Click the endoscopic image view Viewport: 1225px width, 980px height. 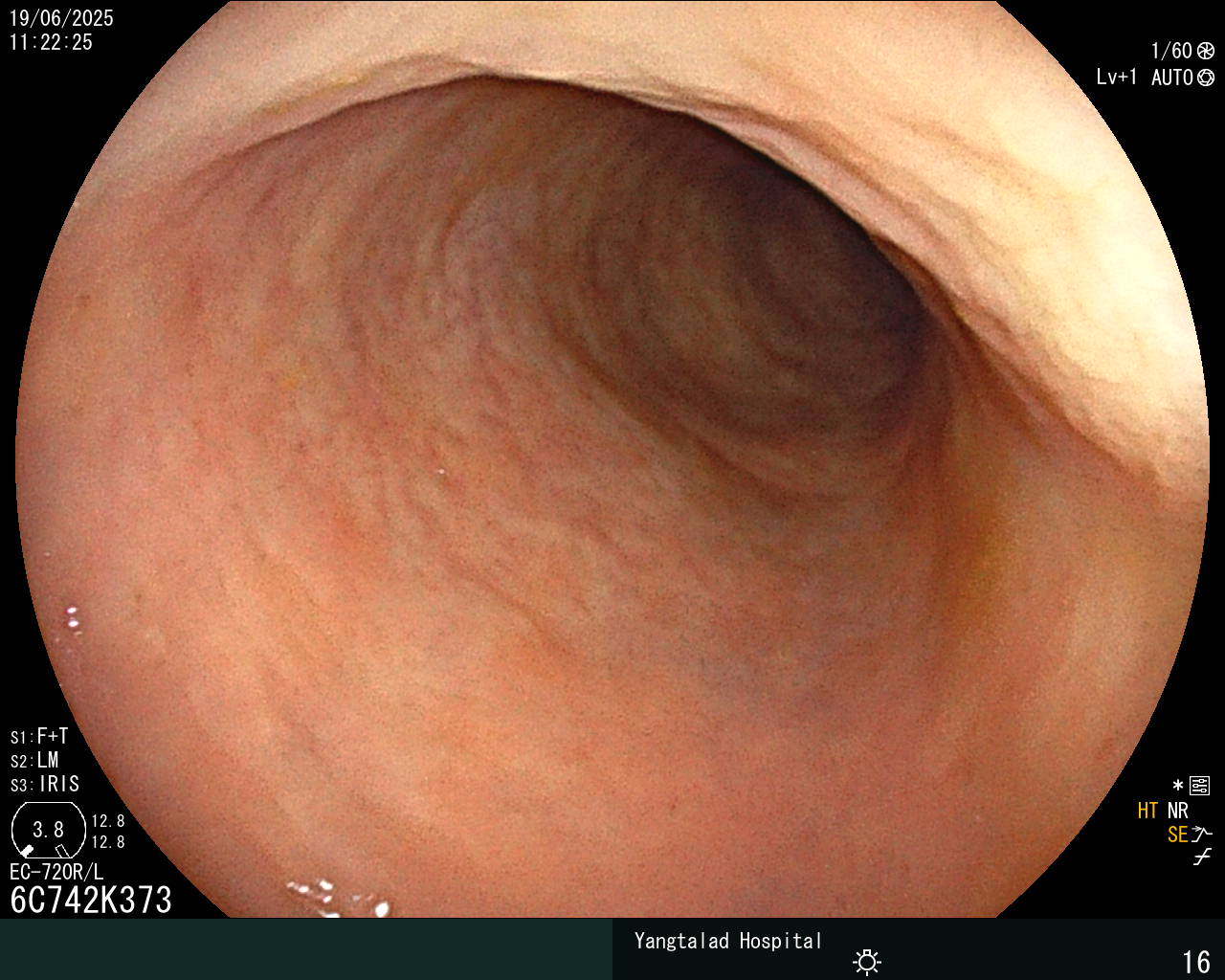tap(612, 459)
